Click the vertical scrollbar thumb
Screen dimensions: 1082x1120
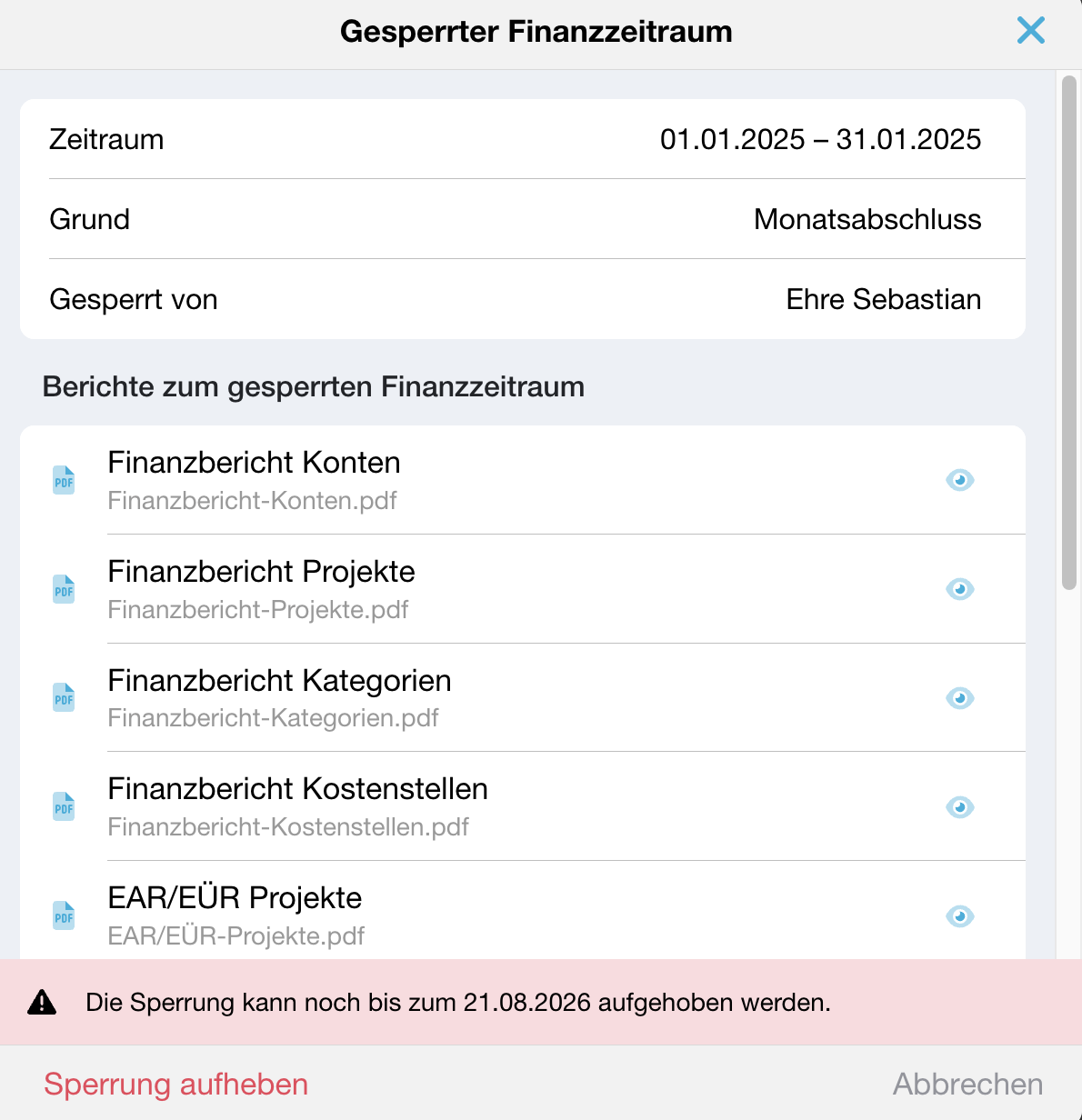click(1069, 334)
